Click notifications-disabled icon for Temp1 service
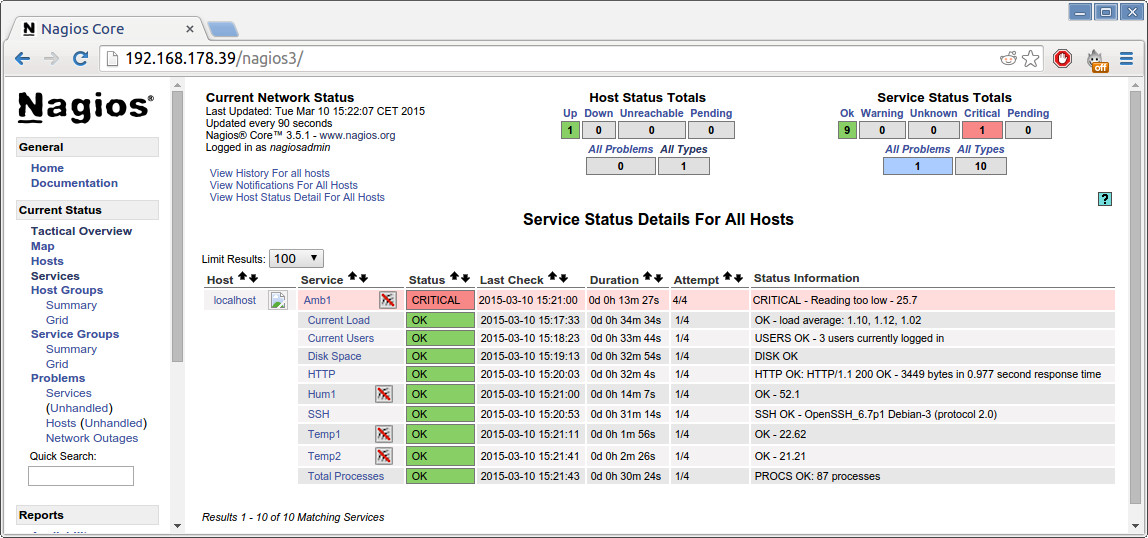 [384, 434]
